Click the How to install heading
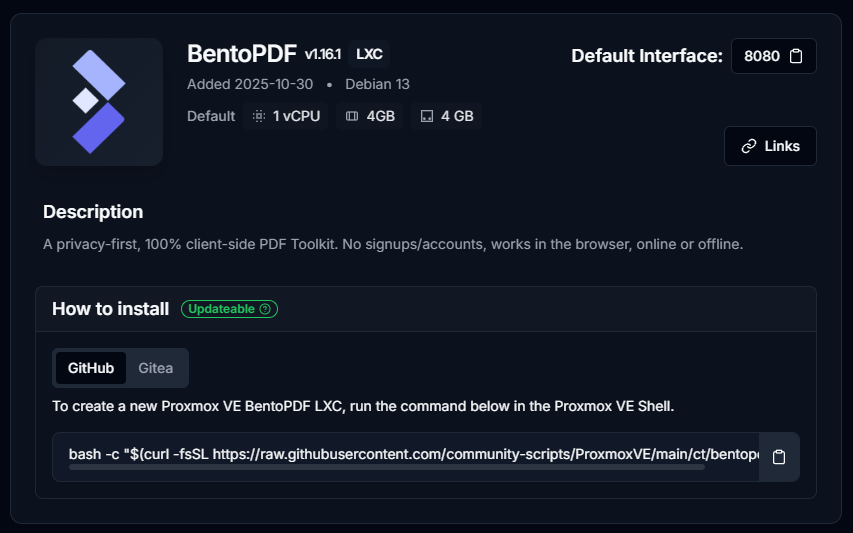This screenshot has height=533, width=853. 110,309
